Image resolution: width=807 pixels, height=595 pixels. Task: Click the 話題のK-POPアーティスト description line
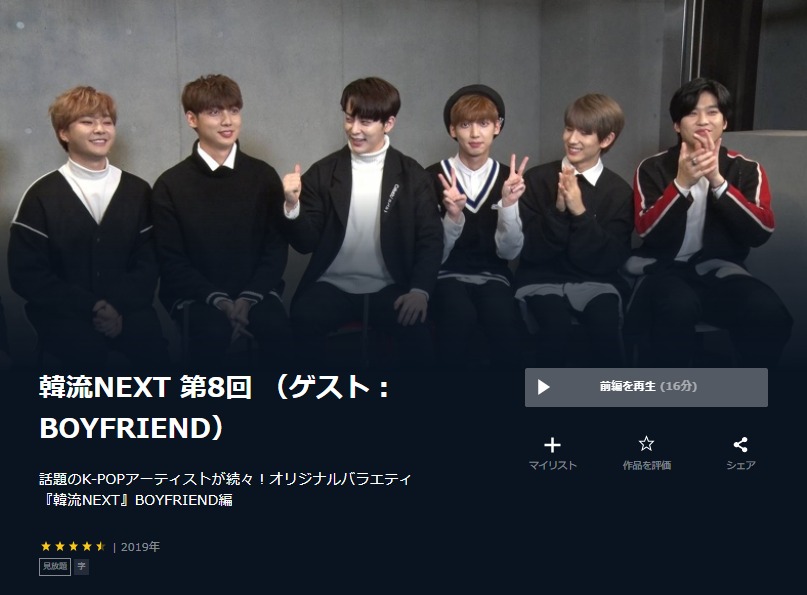225,479
